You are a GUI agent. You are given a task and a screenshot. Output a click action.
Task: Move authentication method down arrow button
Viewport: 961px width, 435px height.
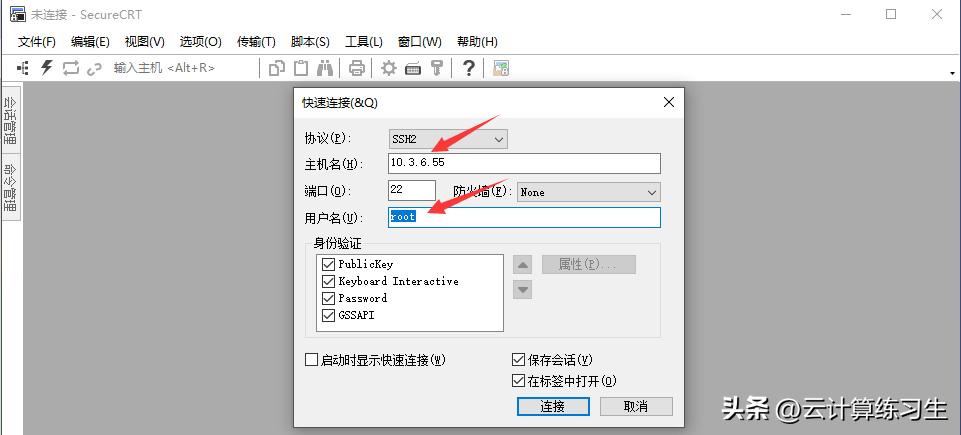tap(522, 289)
